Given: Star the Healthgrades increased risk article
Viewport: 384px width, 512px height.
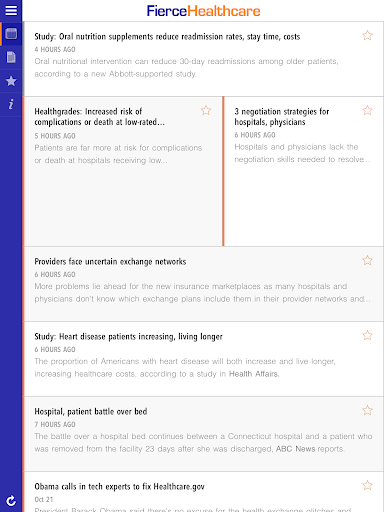Looking at the screenshot, I should (x=206, y=110).
